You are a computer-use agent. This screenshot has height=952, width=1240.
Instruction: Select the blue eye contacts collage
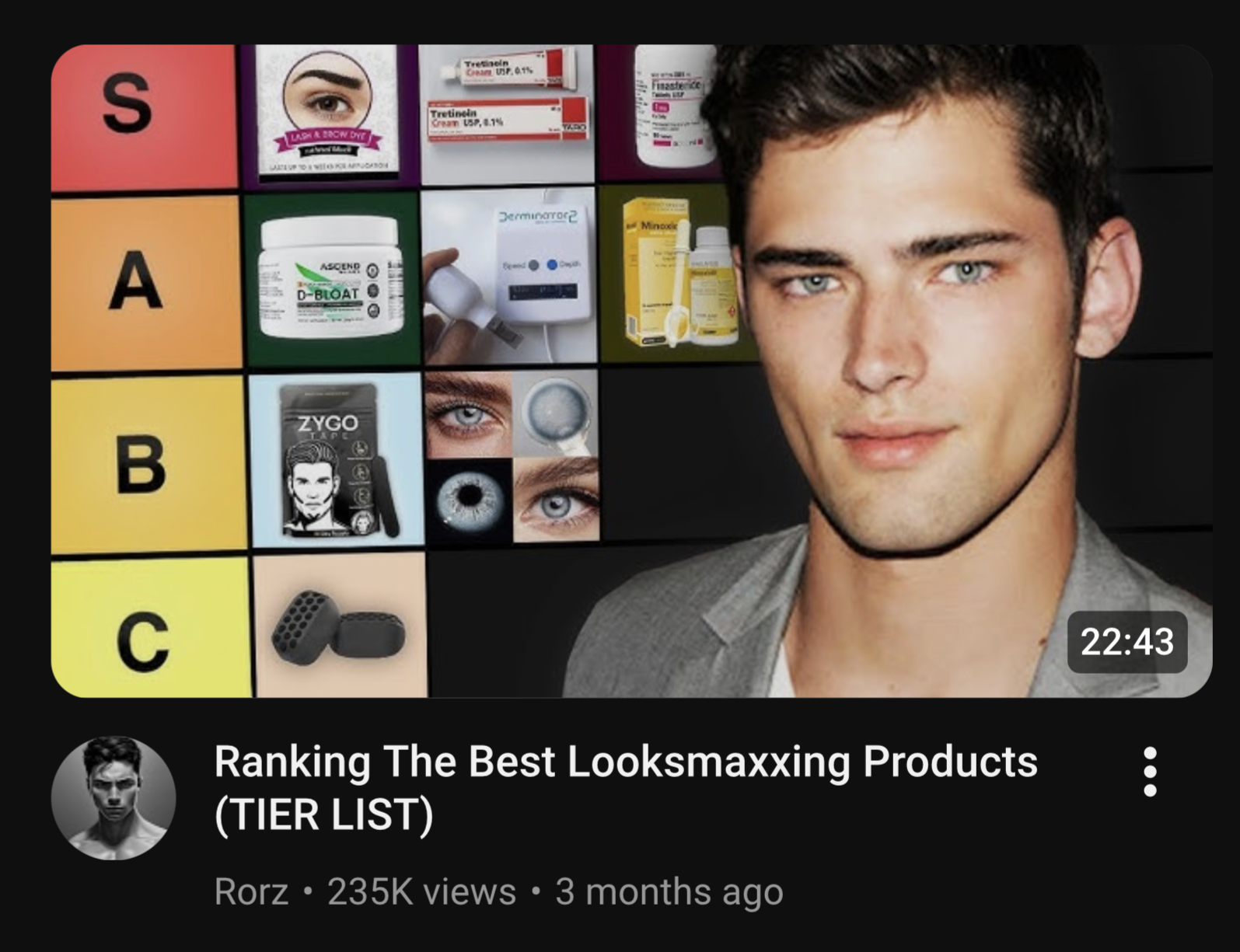coord(512,456)
